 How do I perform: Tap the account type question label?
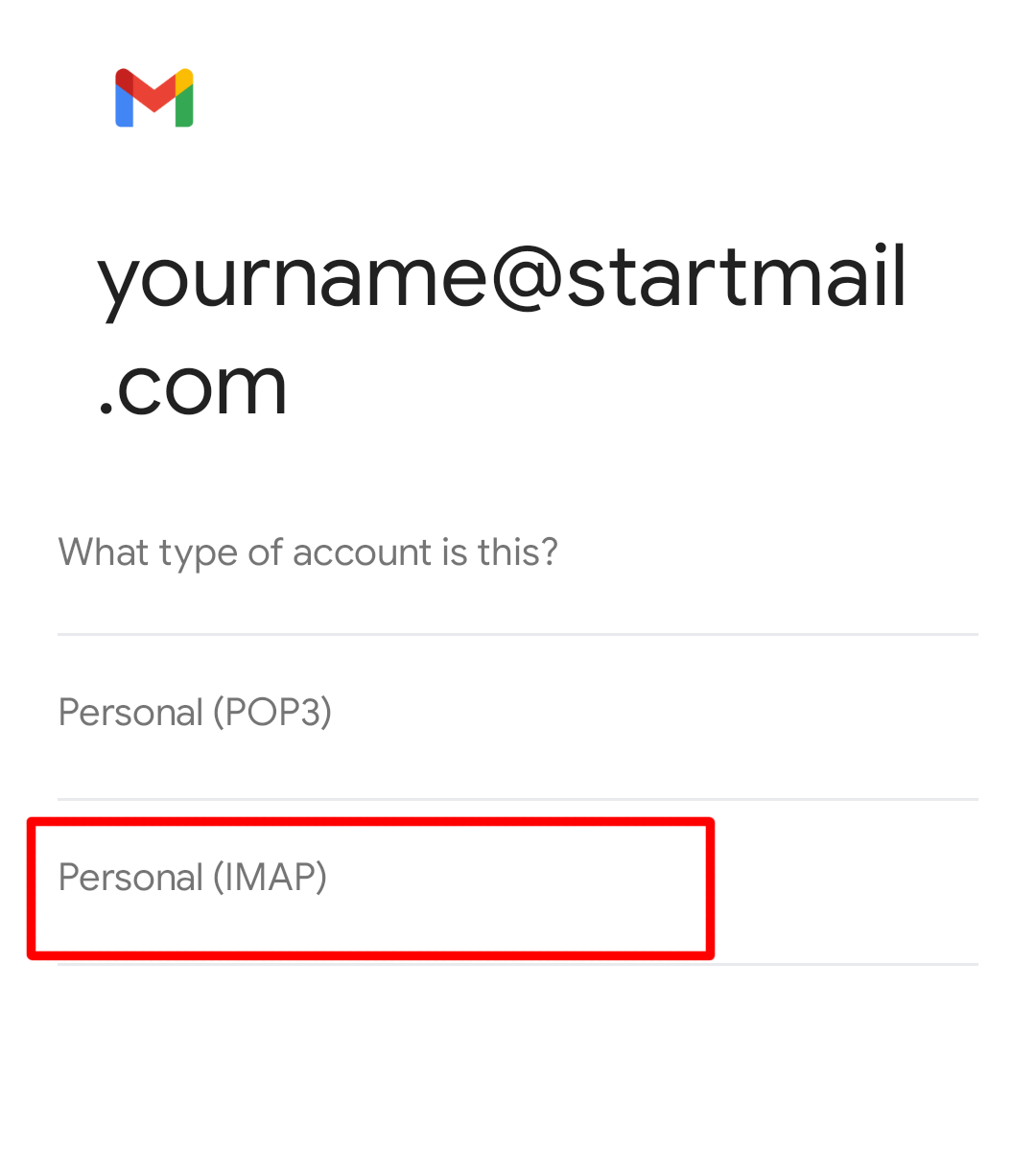[308, 552]
